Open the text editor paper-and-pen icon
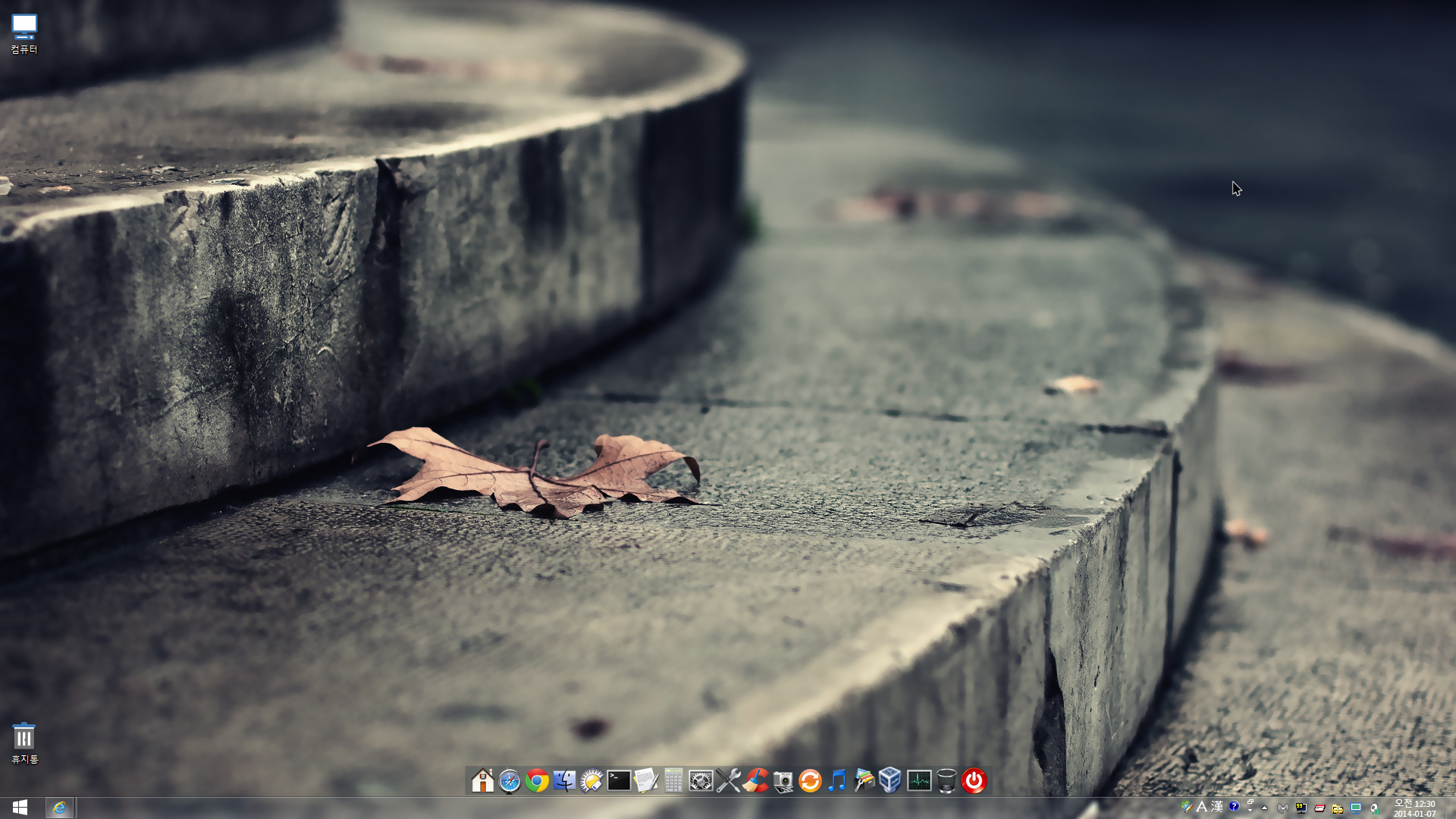Image resolution: width=1456 pixels, height=819 pixels. [x=646, y=780]
